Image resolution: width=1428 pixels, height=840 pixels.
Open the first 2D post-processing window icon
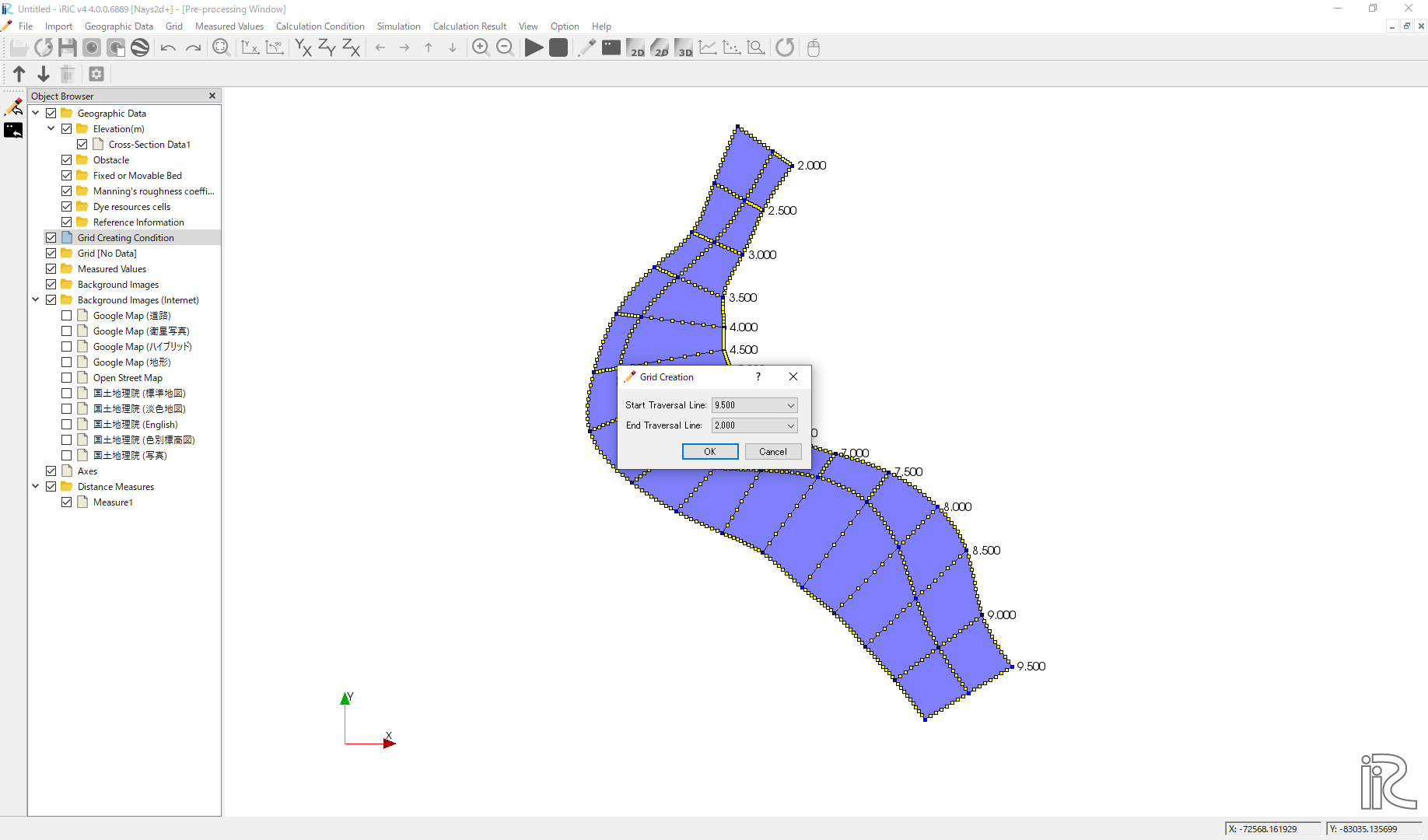(x=635, y=48)
